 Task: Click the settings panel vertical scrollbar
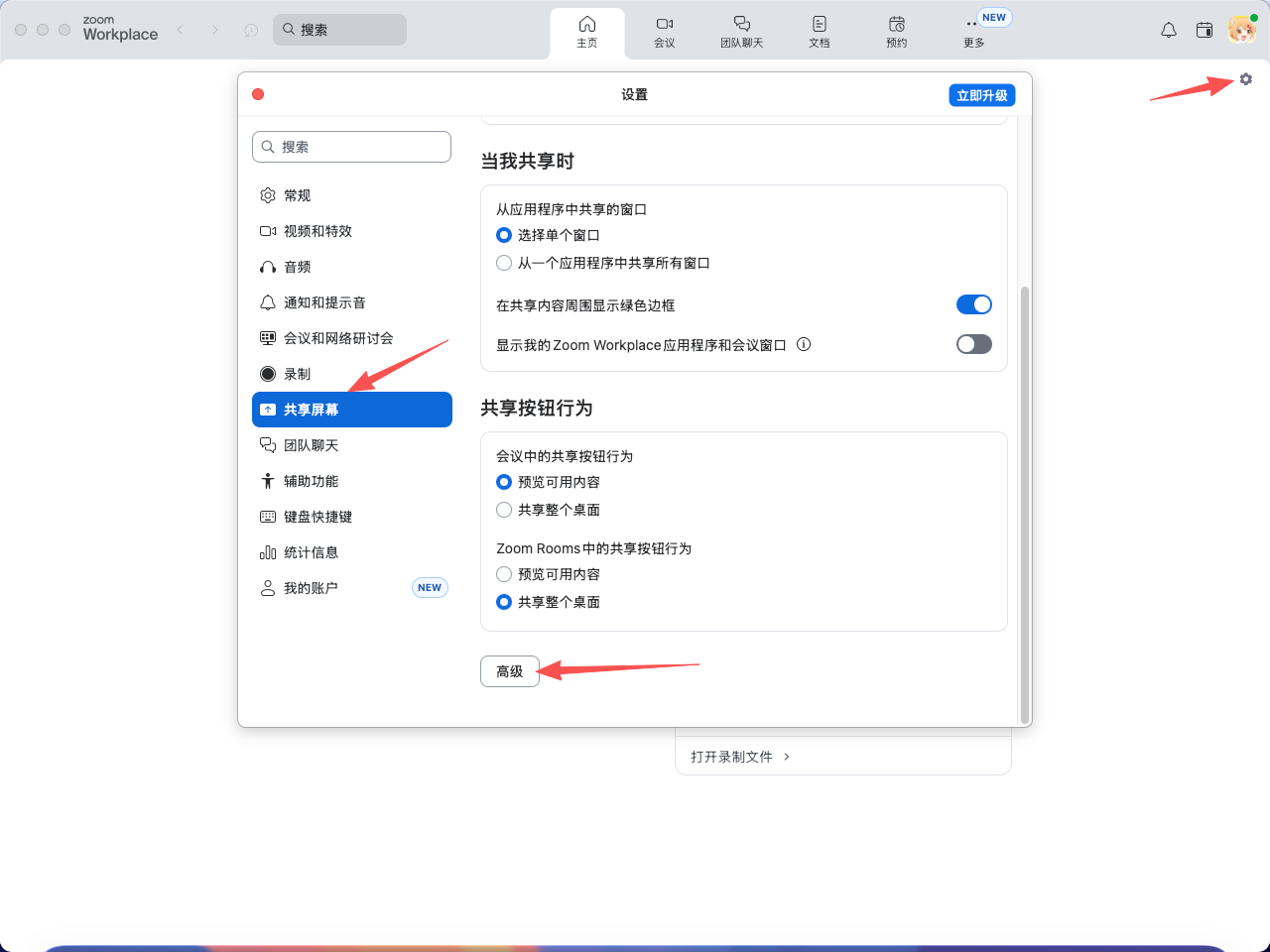(x=1025, y=506)
